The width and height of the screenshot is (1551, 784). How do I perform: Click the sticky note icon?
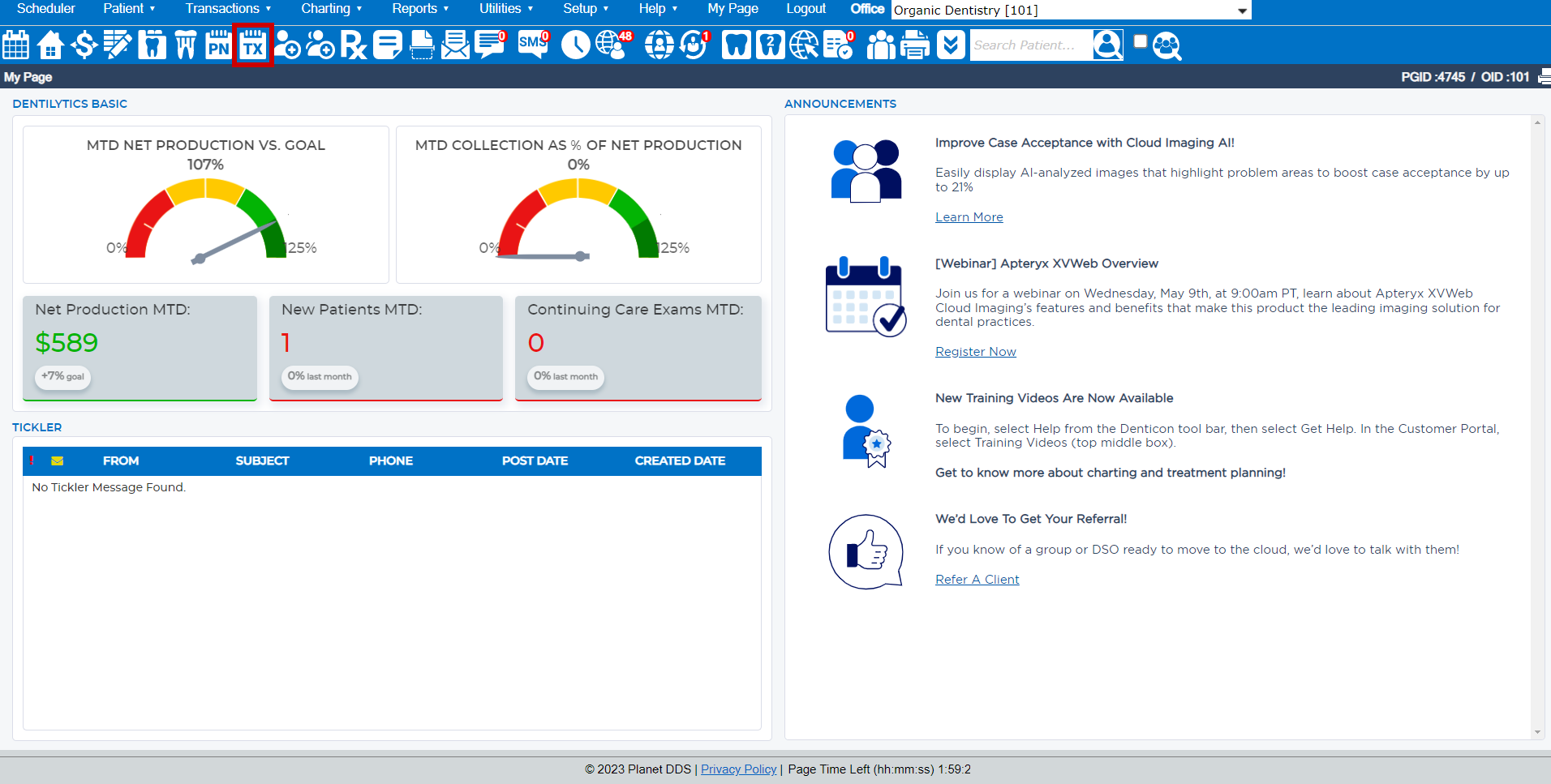(x=388, y=45)
